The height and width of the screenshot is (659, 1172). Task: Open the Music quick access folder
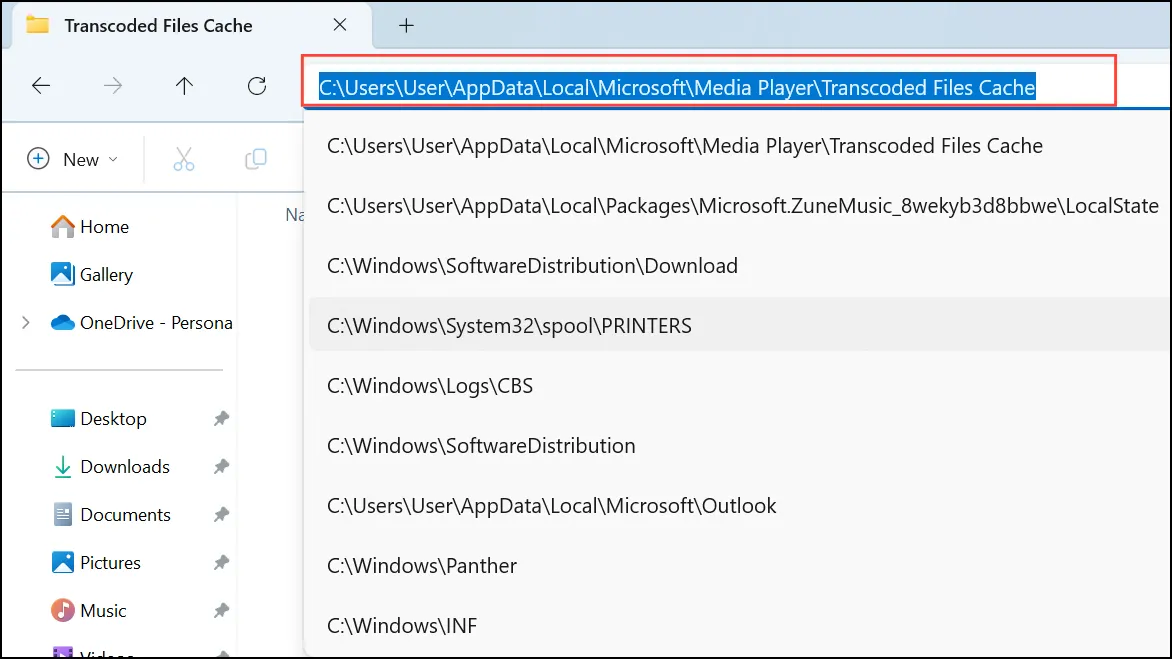88,610
